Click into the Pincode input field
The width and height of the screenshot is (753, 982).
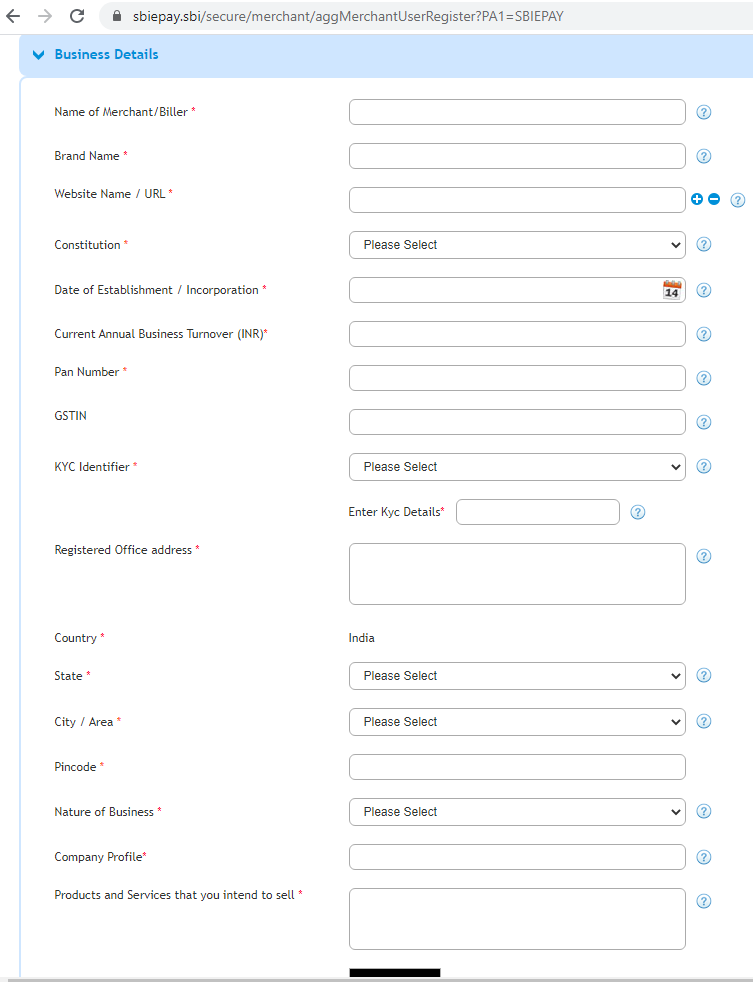coord(516,766)
